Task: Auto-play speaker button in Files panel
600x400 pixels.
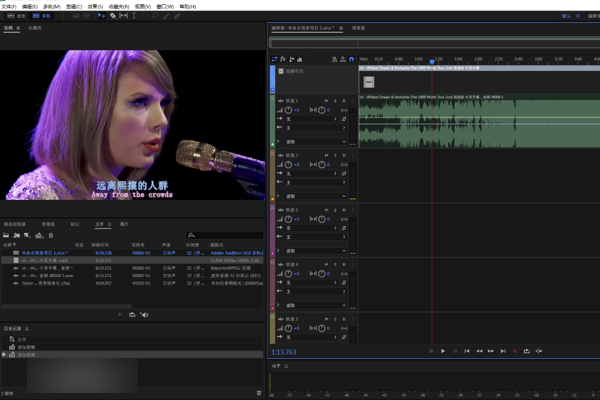Action: point(144,315)
